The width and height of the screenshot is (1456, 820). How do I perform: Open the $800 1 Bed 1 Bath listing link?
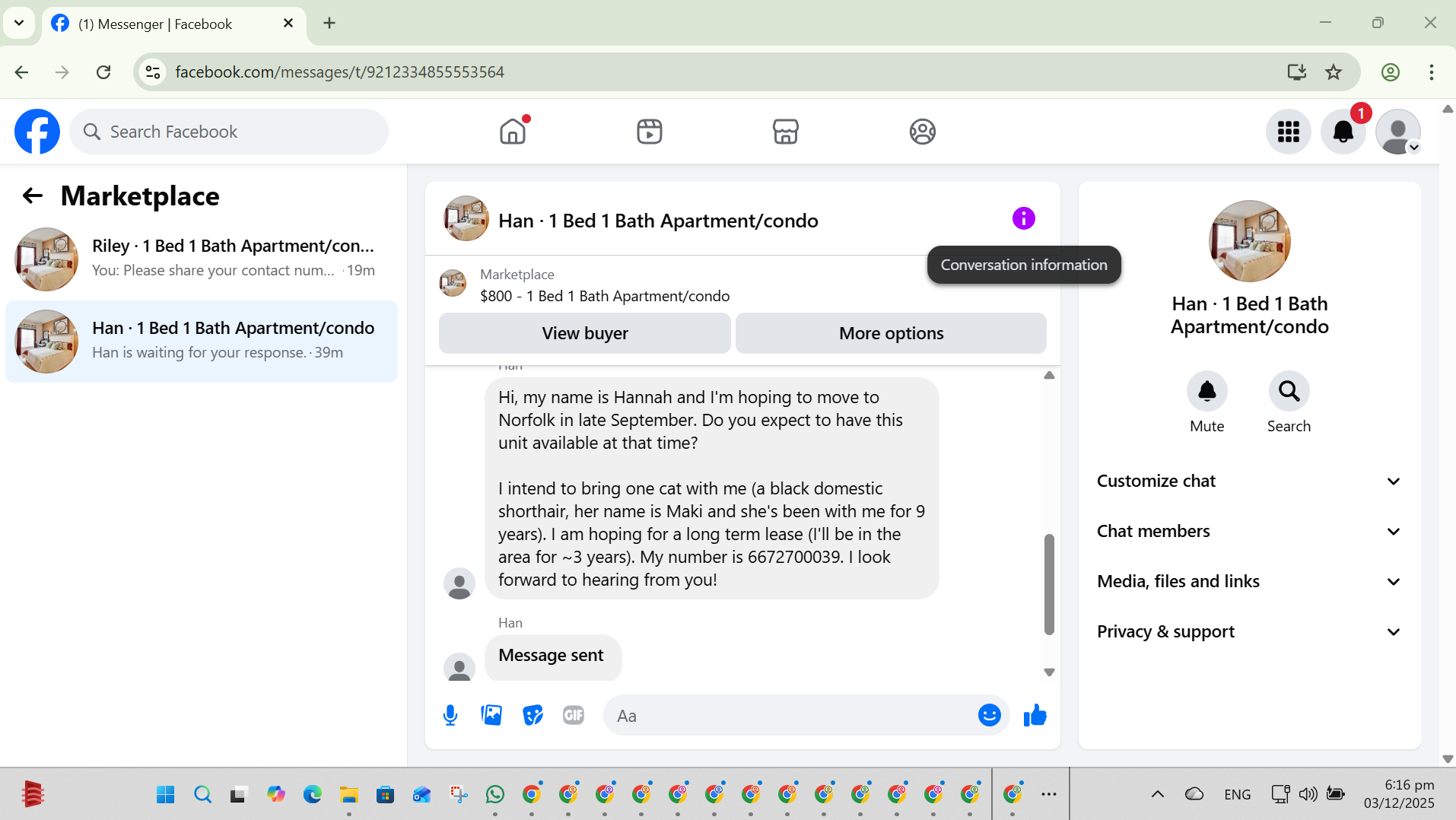(605, 297)
